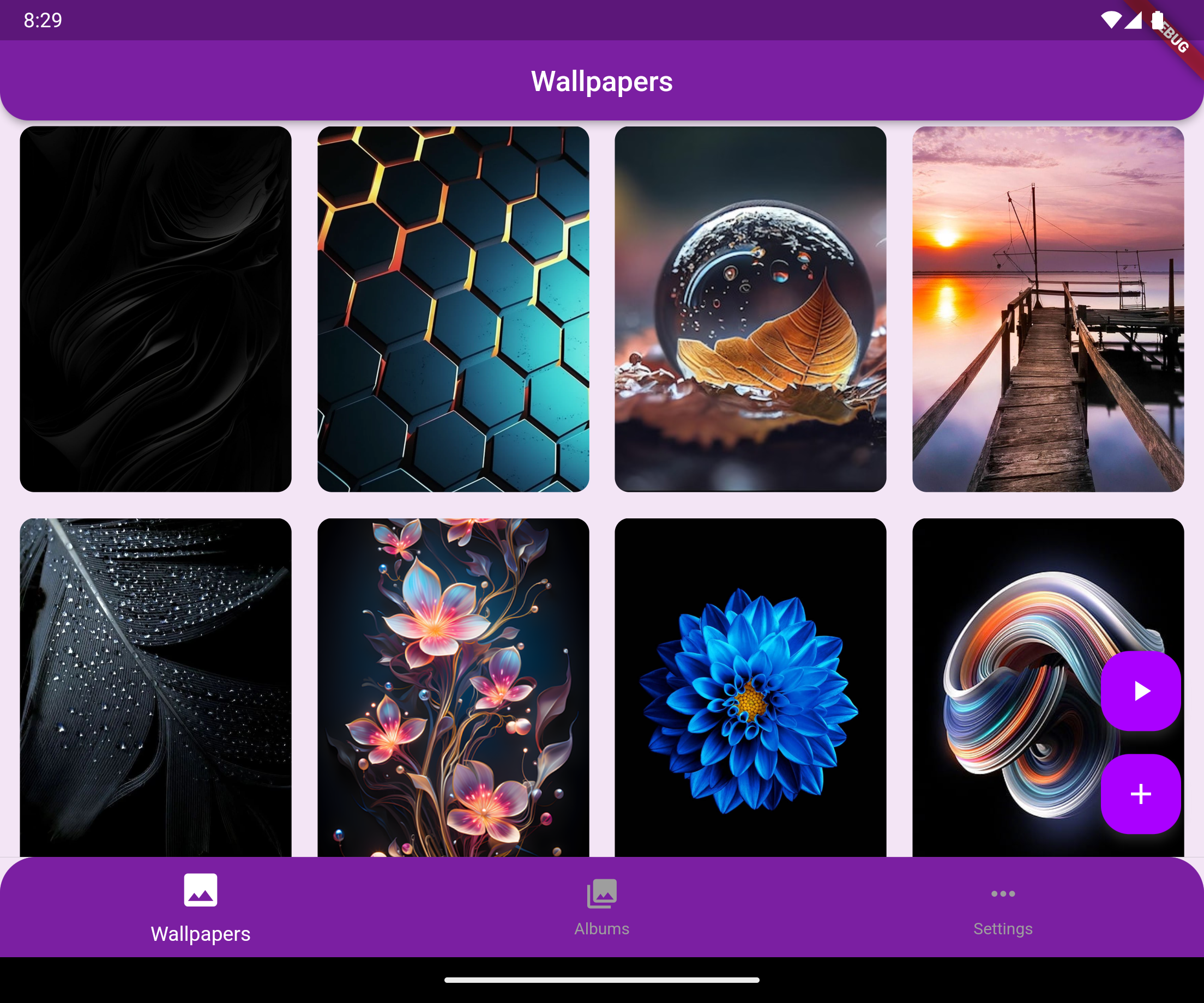This screenshot has height=1003, width=1204.
Task: Tap the Settings label in bottom navigation
Action: (1002, 928)
